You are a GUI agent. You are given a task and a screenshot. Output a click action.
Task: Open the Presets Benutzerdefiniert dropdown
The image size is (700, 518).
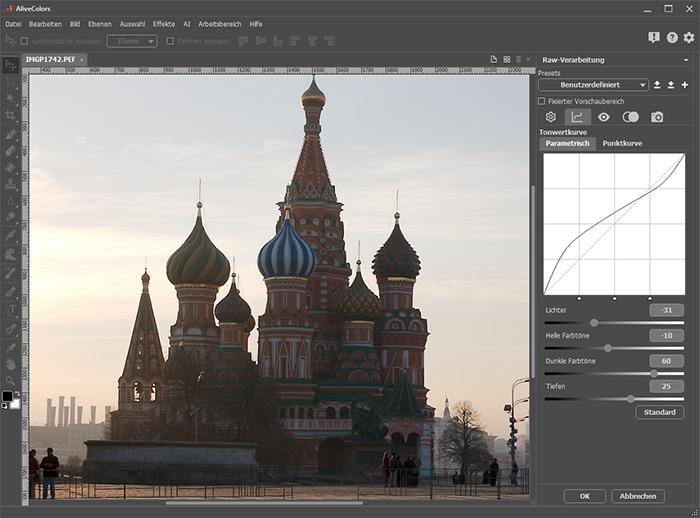click(593, 85)
